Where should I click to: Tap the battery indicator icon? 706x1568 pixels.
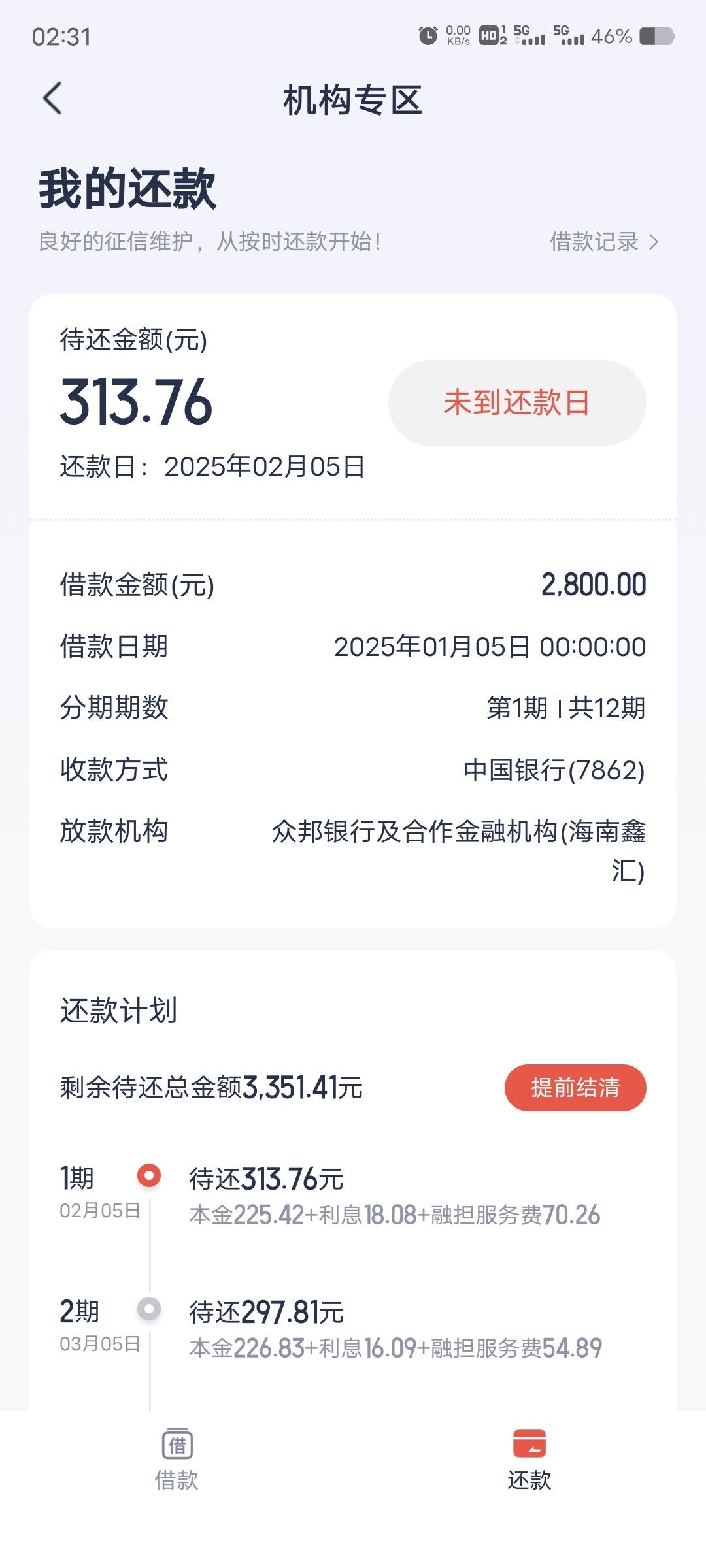pyautogui.click(x=656, y=36)
